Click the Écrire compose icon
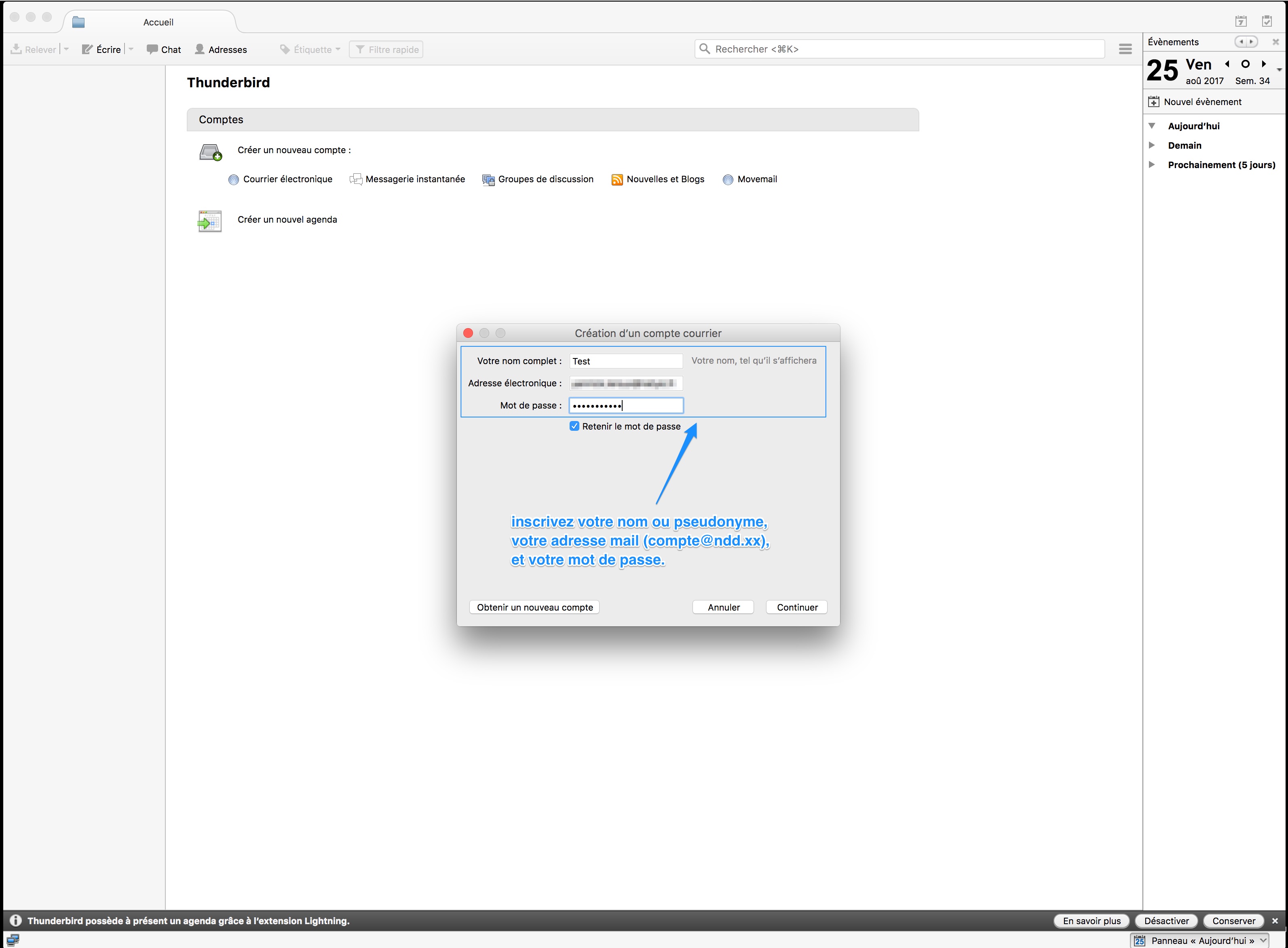This screenshot has height=948, width=1288. click(87, 49)
